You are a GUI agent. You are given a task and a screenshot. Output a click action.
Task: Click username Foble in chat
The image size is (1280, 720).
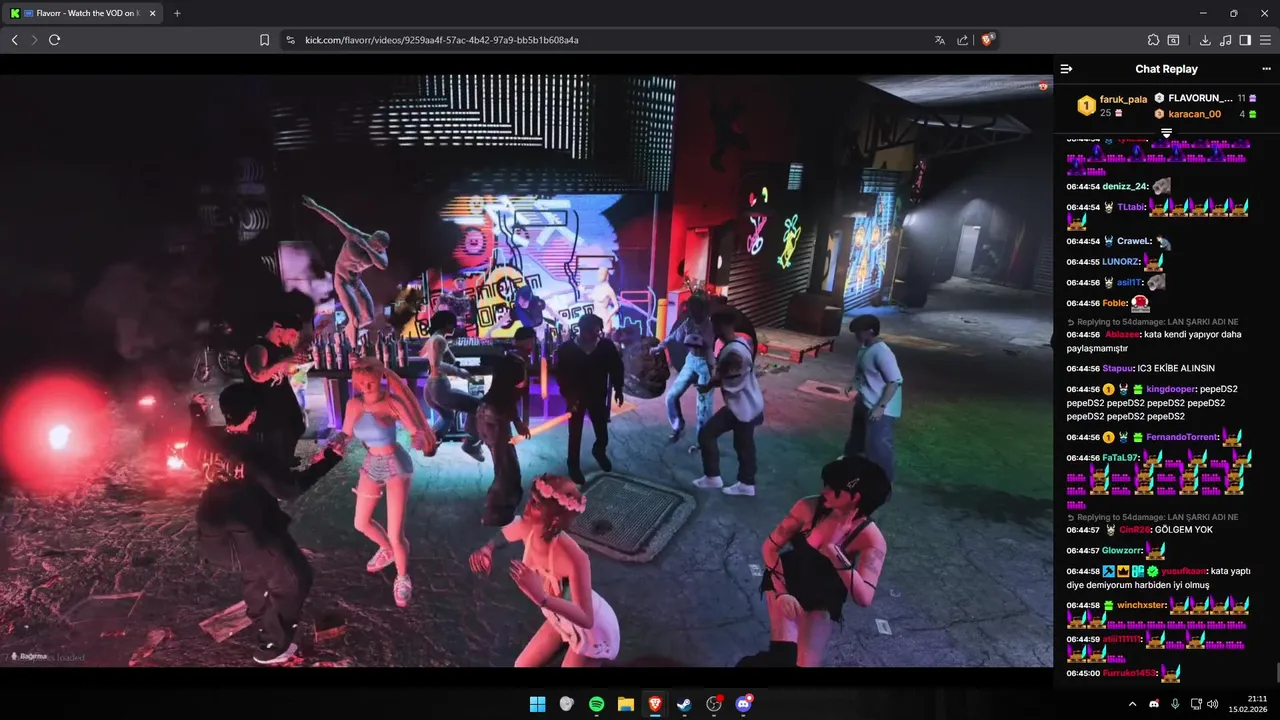pos(1115,303)
